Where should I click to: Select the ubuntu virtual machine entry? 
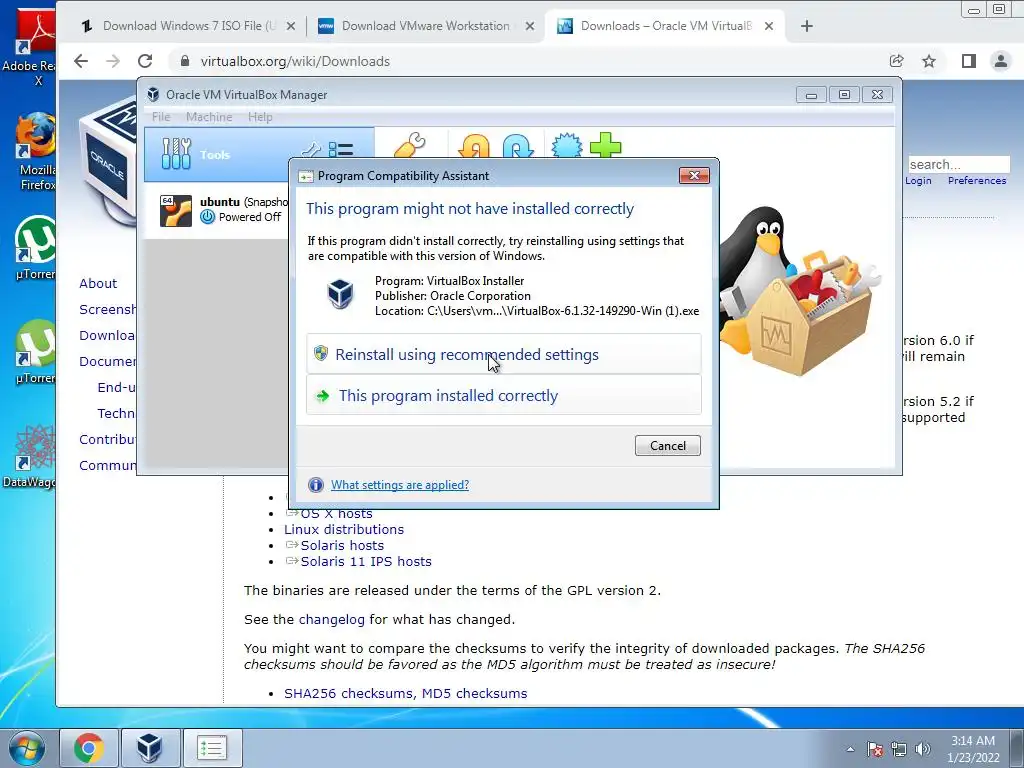point(218,210)
